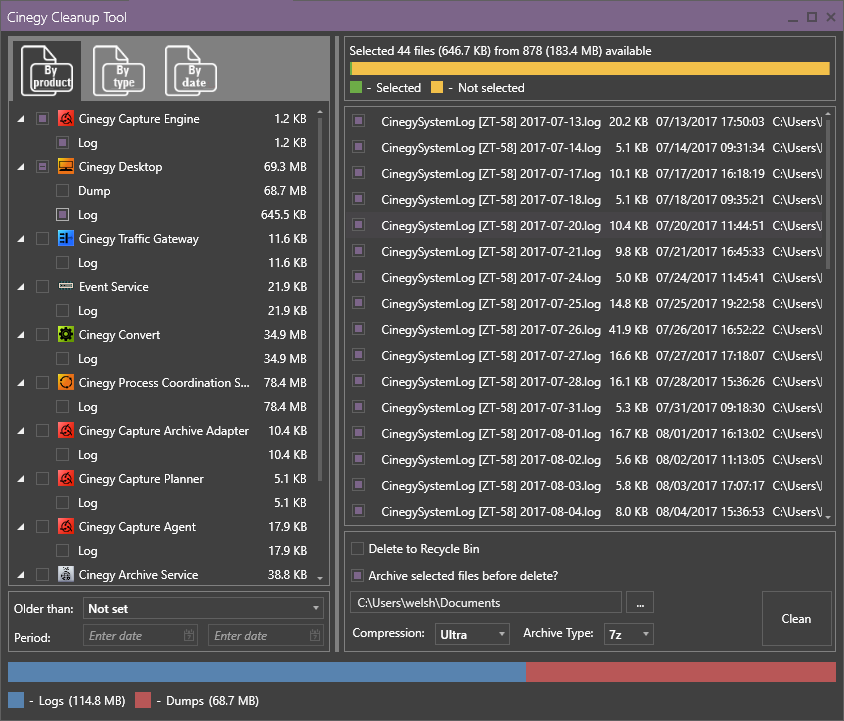Select the Cinegy Capture Archive Adapter row
Viewport: 844px width, 721px height.
click(164, 430)
